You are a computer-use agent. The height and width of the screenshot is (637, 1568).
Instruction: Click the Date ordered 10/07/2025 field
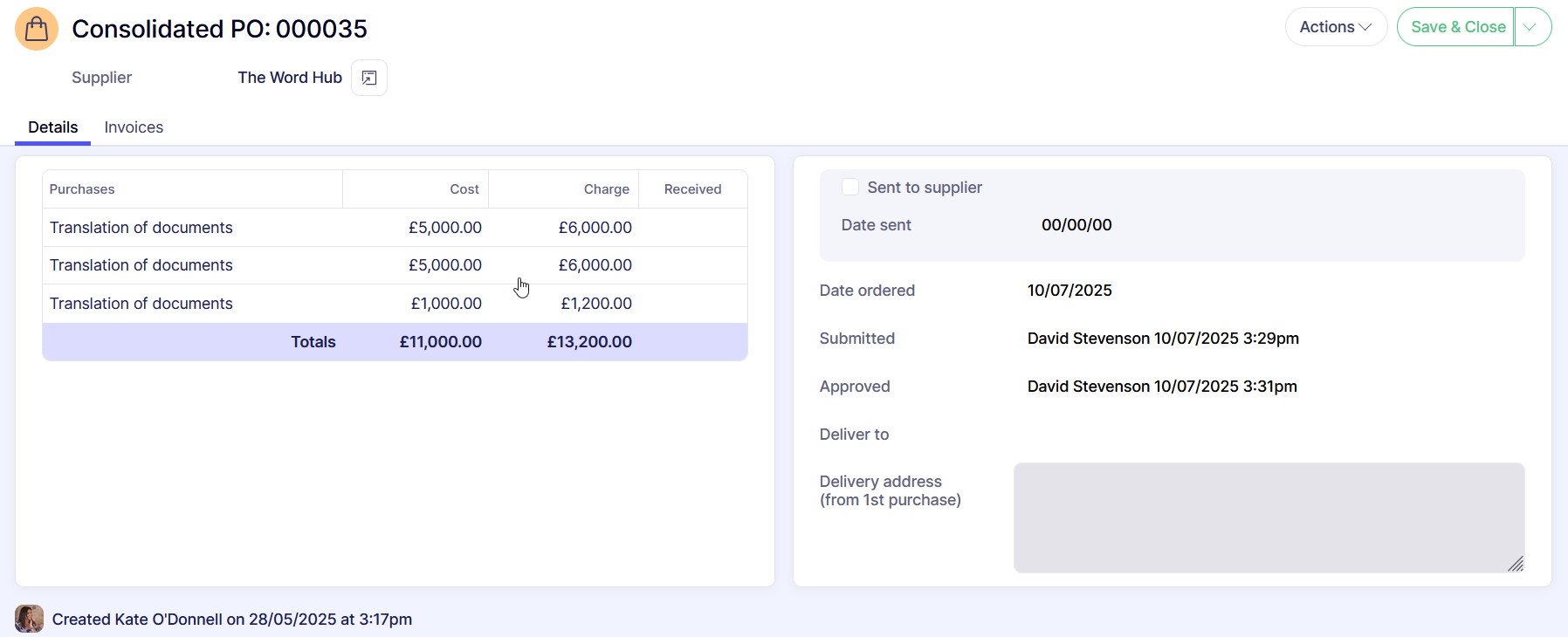tap(1069, 291)
